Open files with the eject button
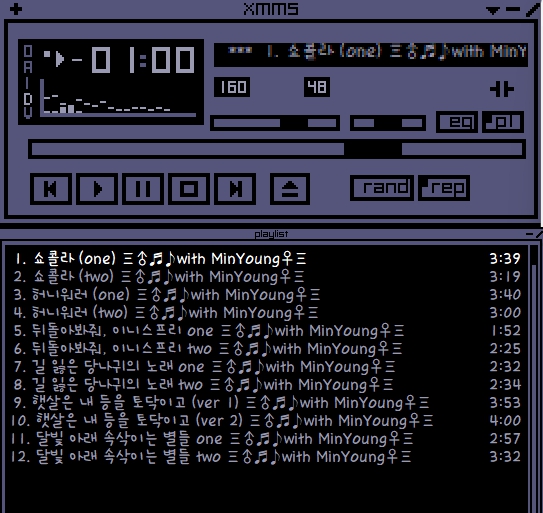This screenshot has width=543, height=513. click(x=290, y=189)
